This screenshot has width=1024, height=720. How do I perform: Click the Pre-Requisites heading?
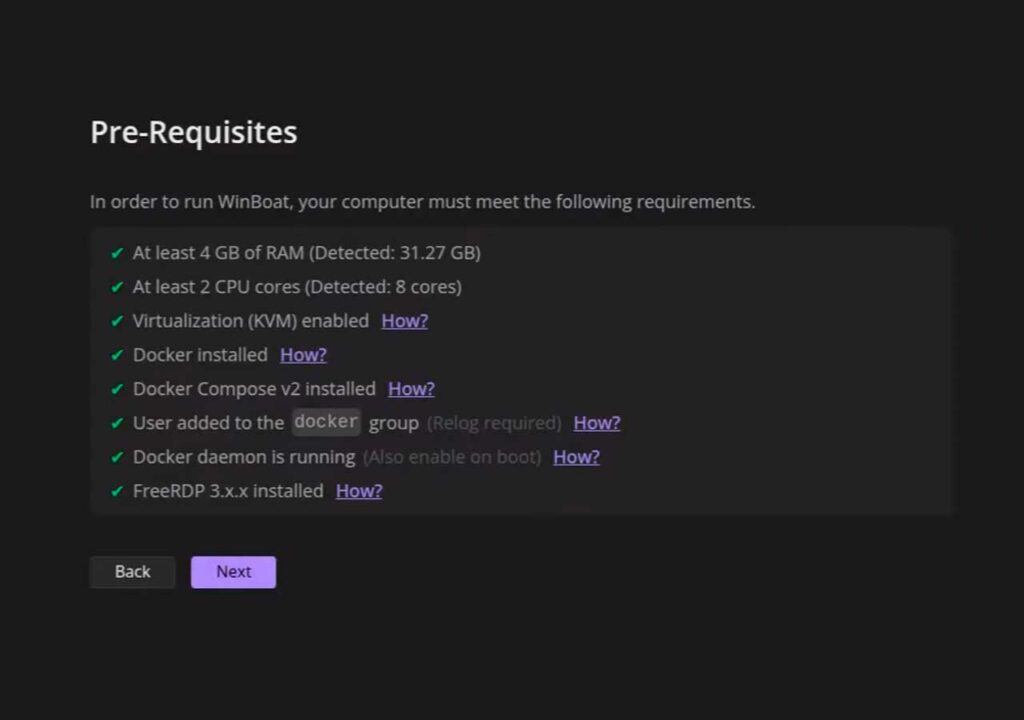tap(194, 133)
